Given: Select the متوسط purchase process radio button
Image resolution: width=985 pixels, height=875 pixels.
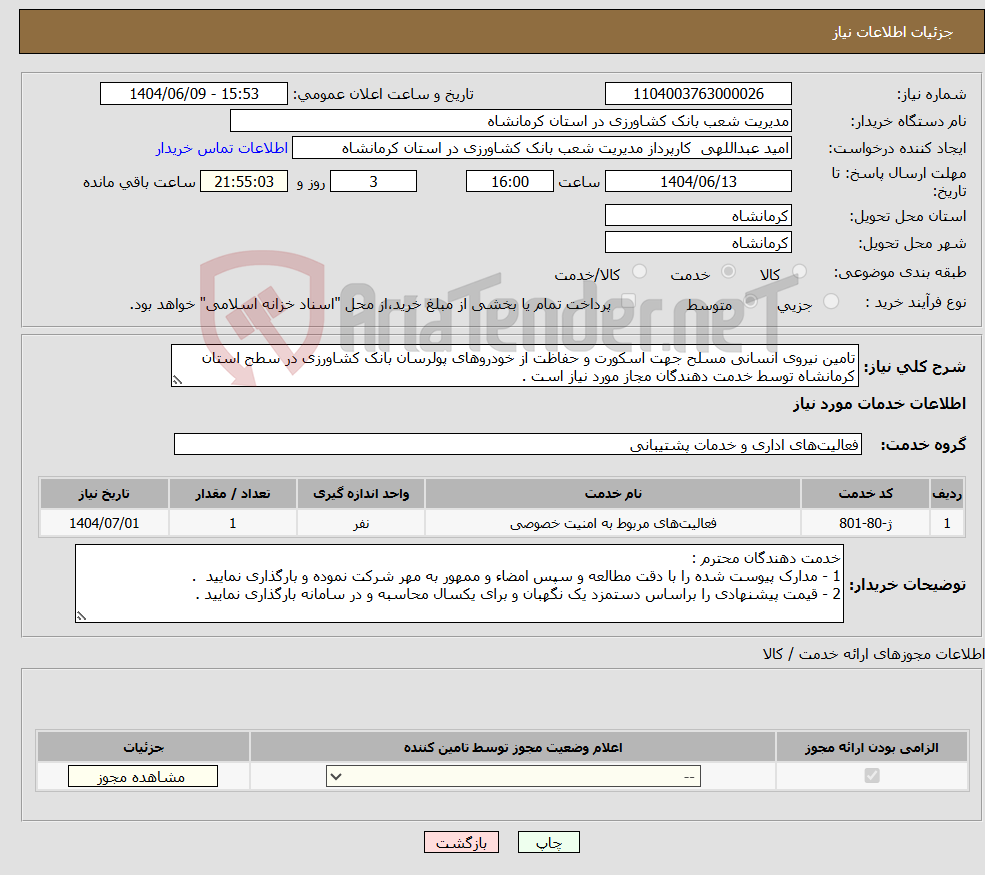Looking at the screenshot, I should tap(751, 301).
